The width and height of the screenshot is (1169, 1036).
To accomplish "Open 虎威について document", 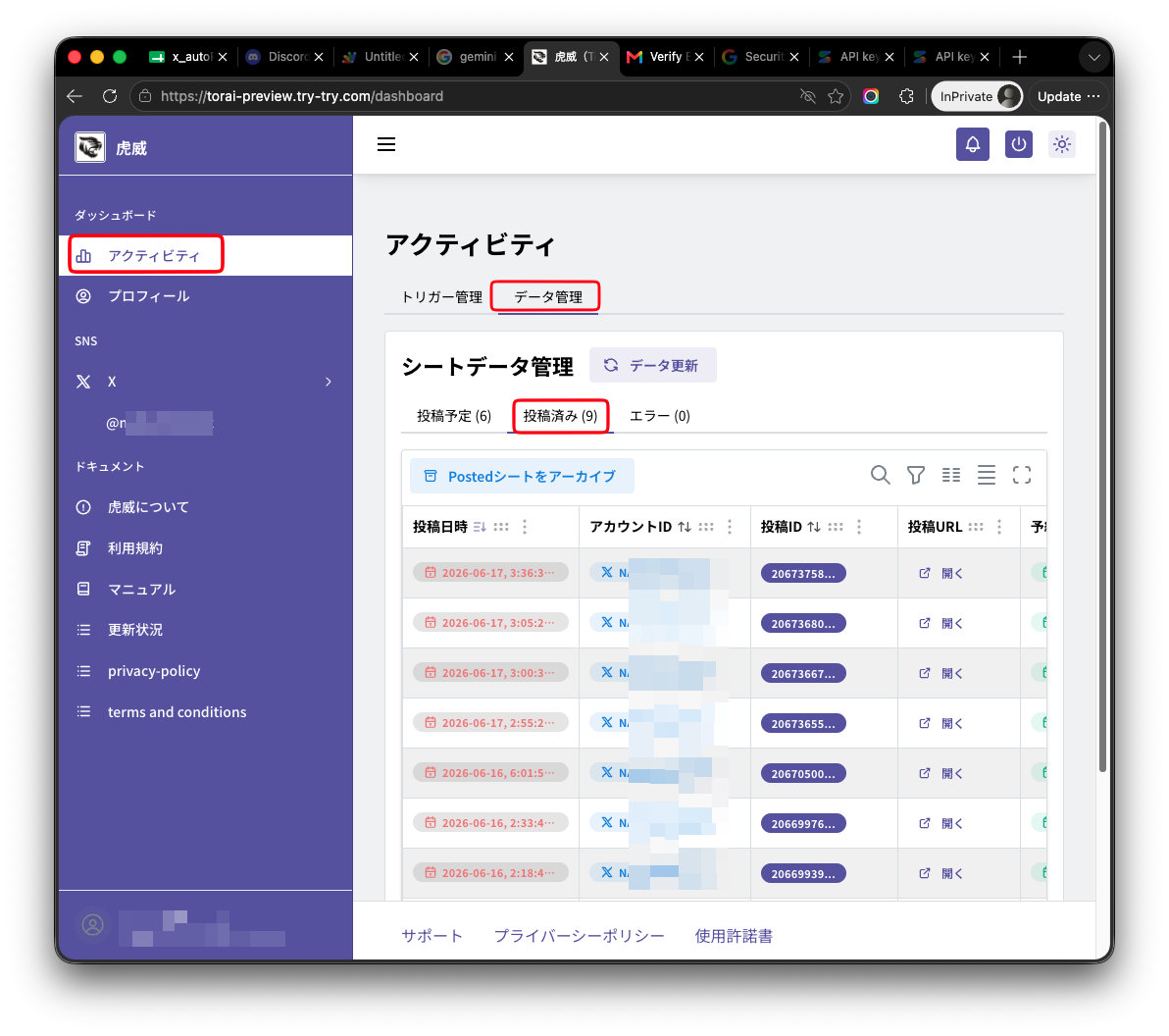I will pos(205,507).
